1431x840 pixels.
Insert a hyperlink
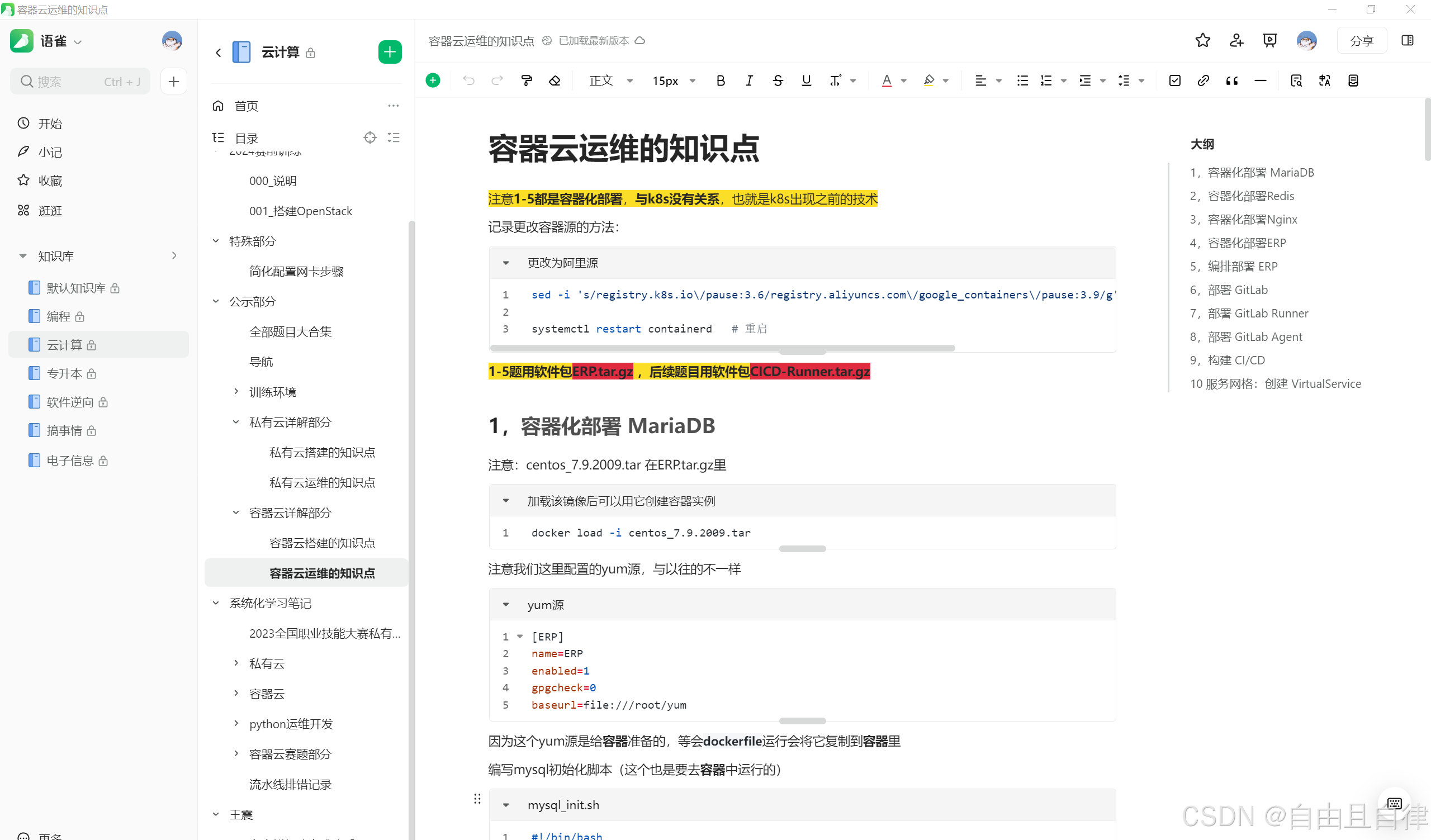pos(1203,80)
